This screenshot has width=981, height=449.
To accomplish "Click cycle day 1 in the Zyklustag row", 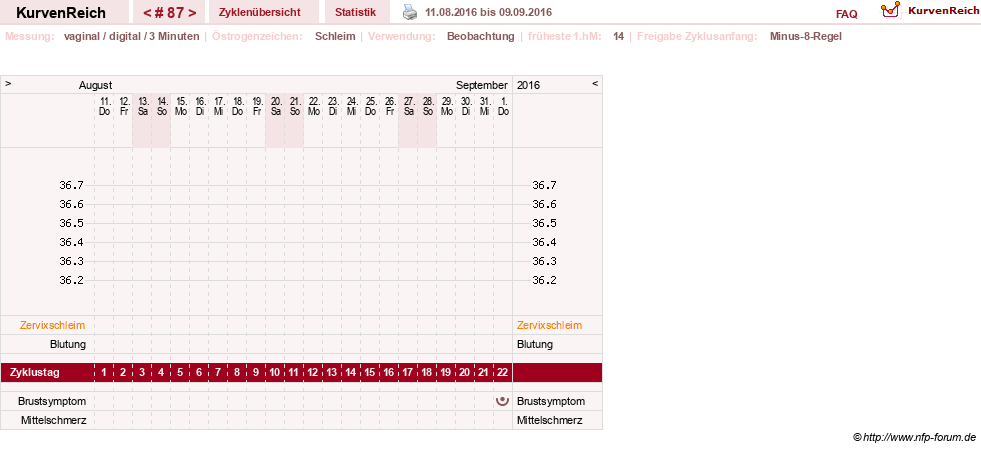I will pyautogui.click(x=104, y=373).
